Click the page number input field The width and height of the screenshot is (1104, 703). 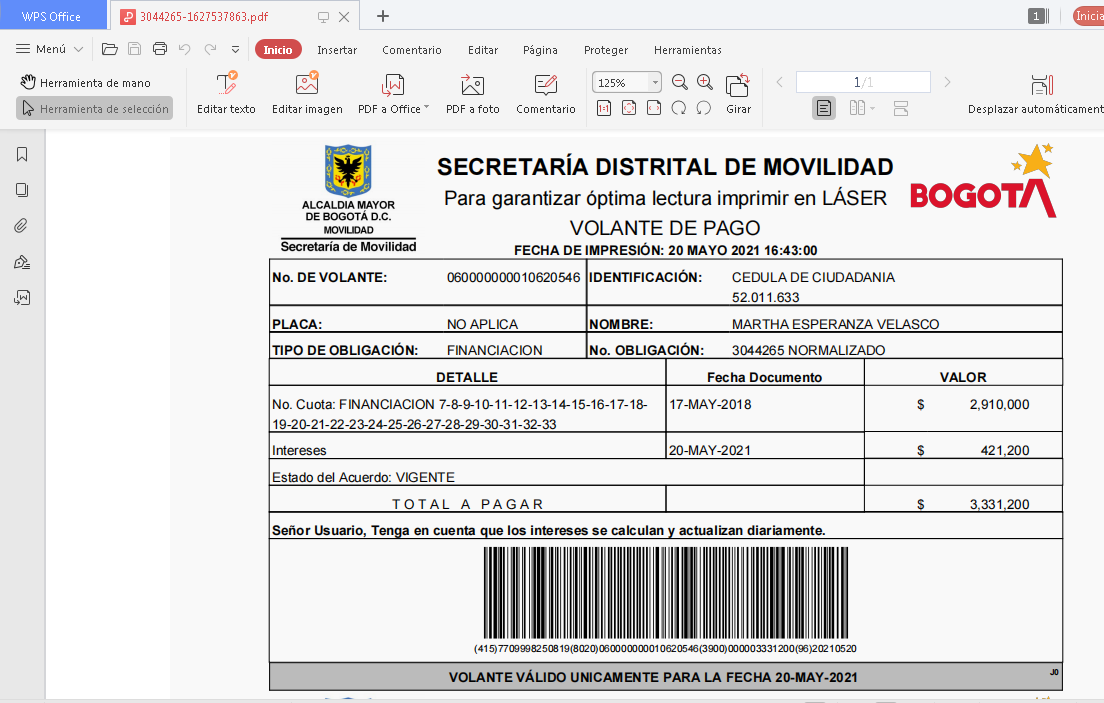(862, 82)
